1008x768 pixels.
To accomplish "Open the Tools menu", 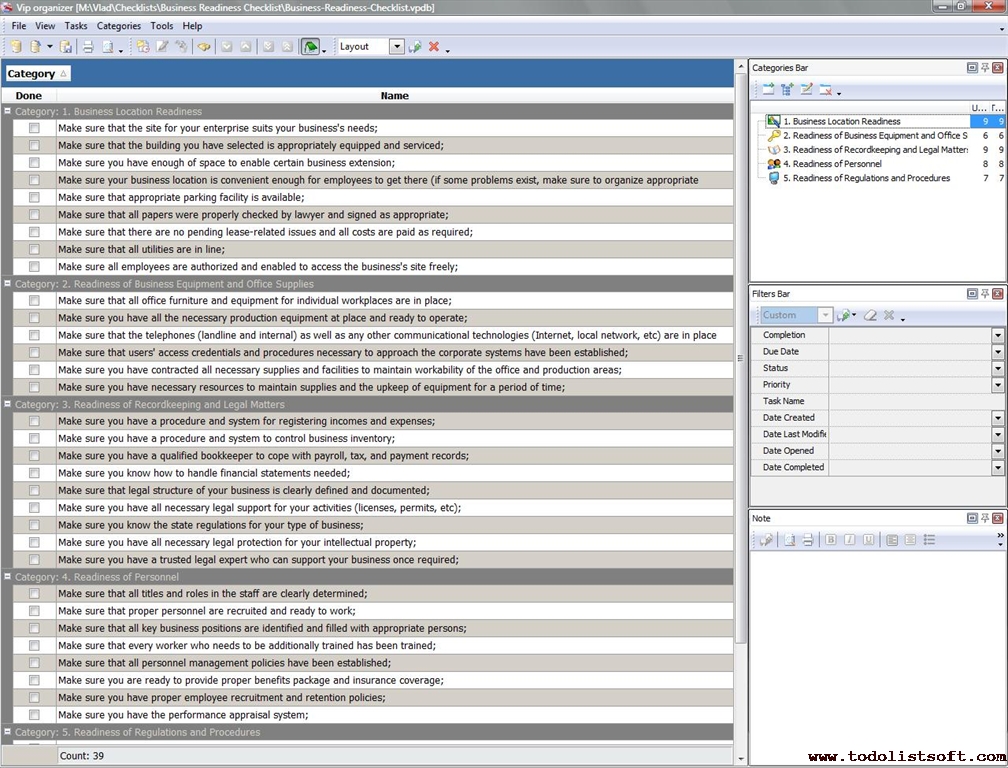I will click(161, 26).
